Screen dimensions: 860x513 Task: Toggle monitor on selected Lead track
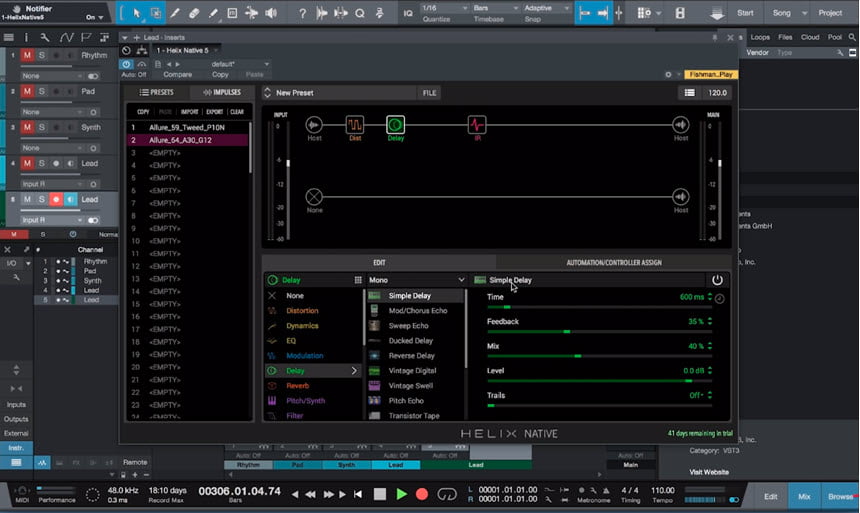click(x=70, y=199)
